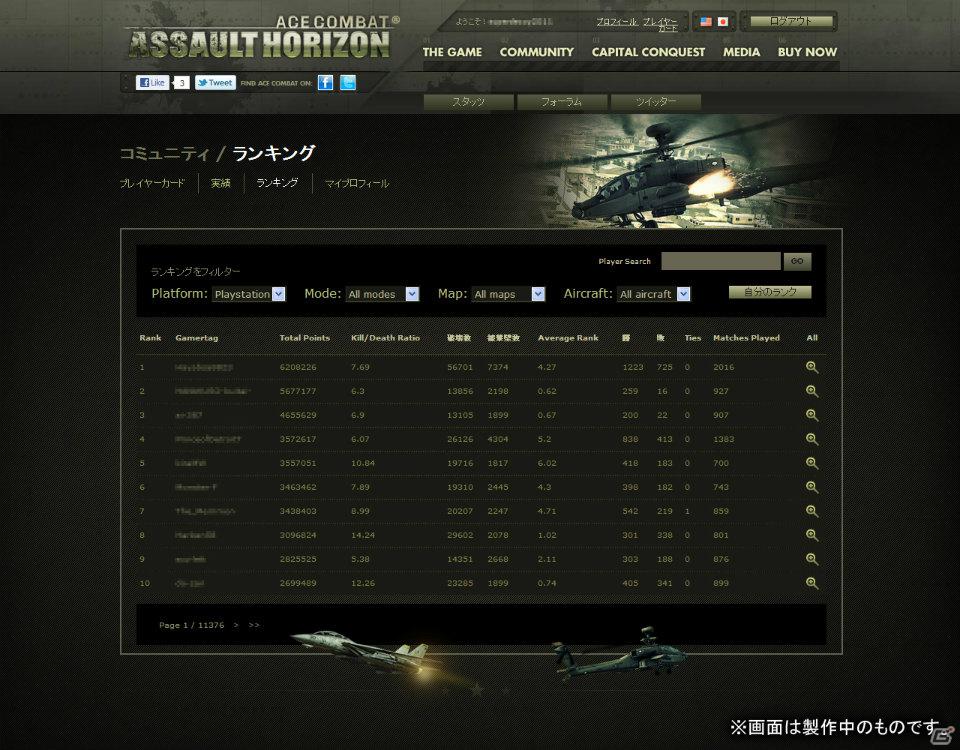Click the Matches Played column header

pos(746,338)
